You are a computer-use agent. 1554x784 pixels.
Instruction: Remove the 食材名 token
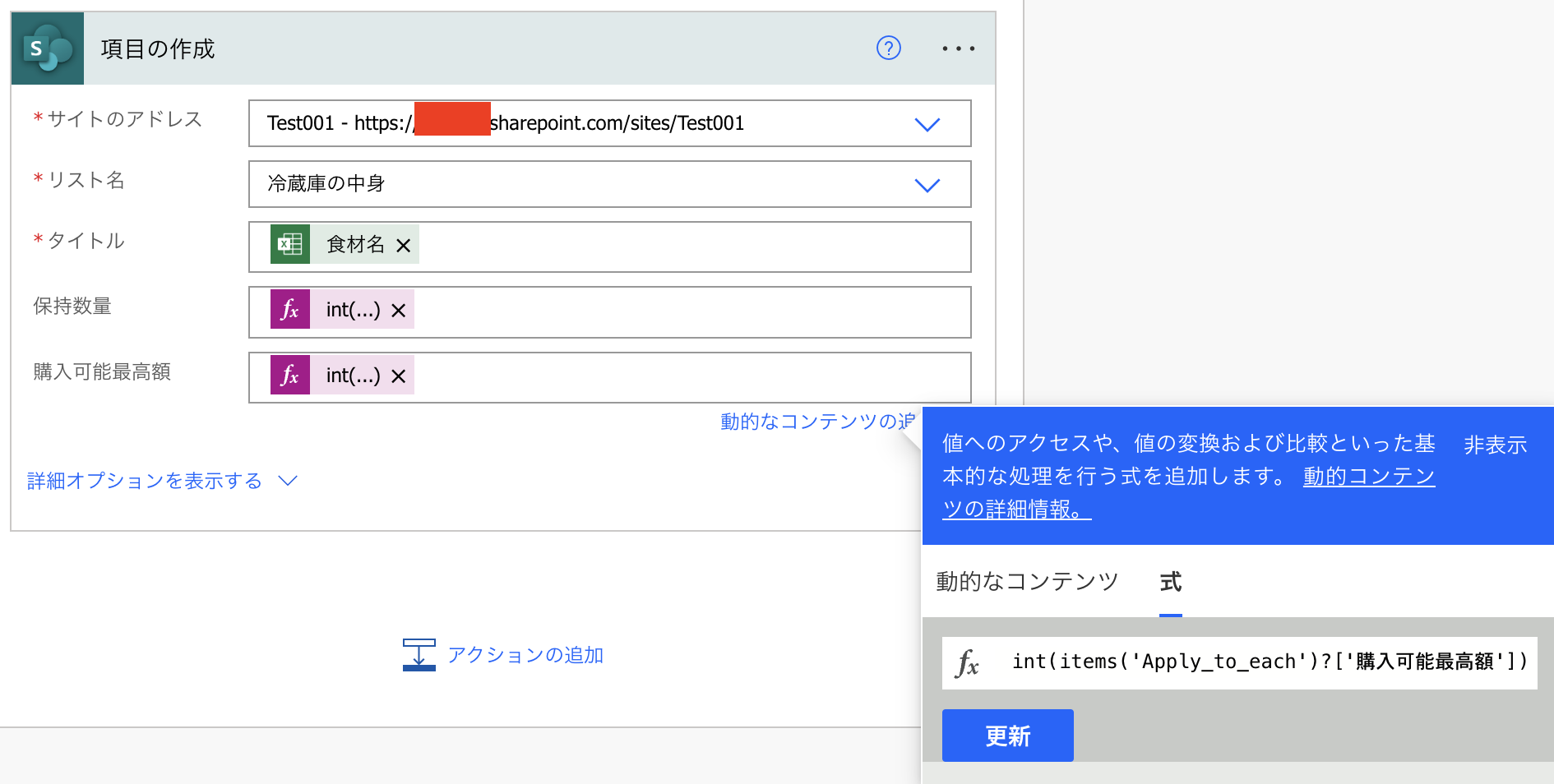point(403,245)
